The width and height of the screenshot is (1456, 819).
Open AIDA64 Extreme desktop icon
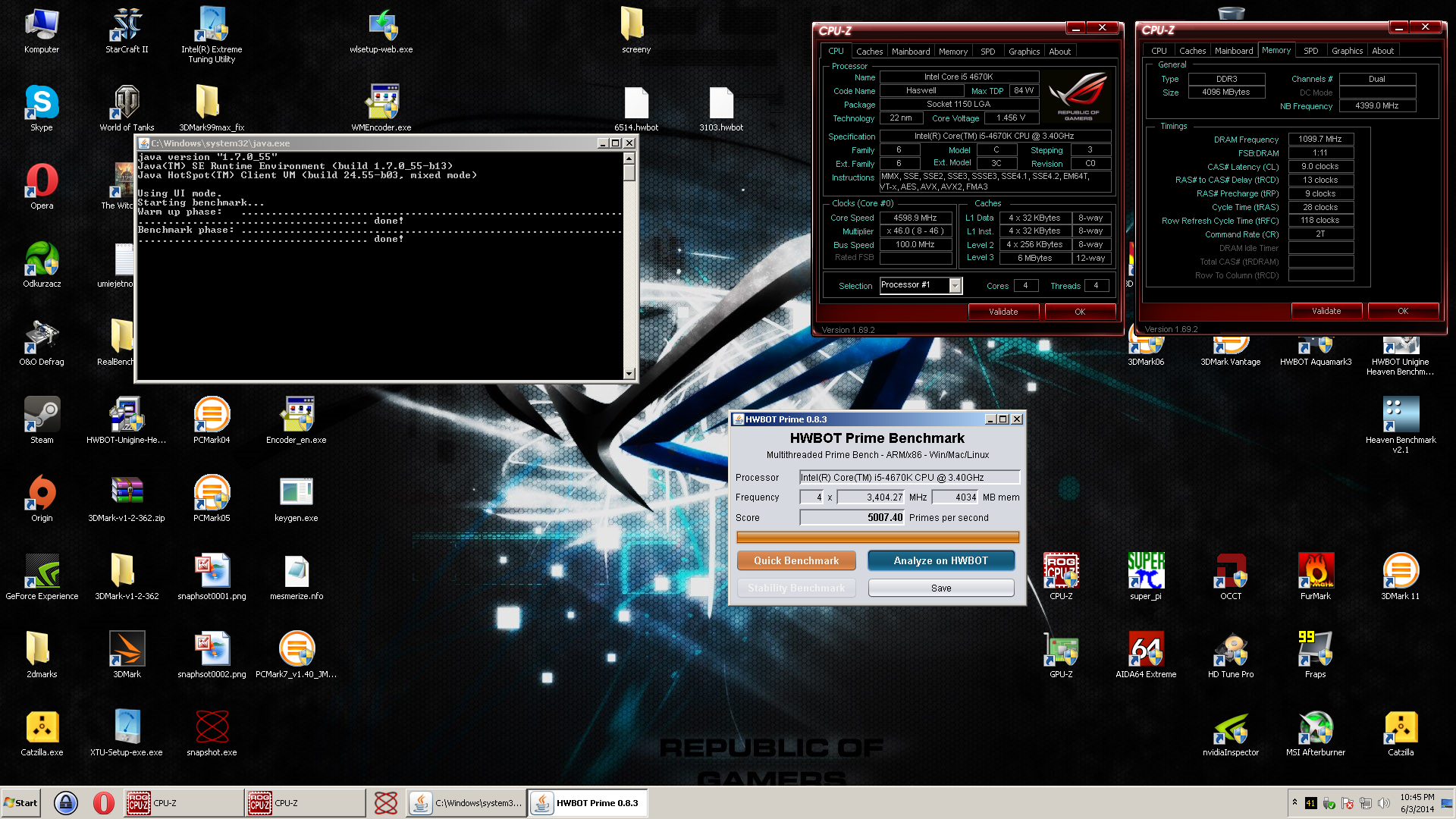tap(1146, 655)
